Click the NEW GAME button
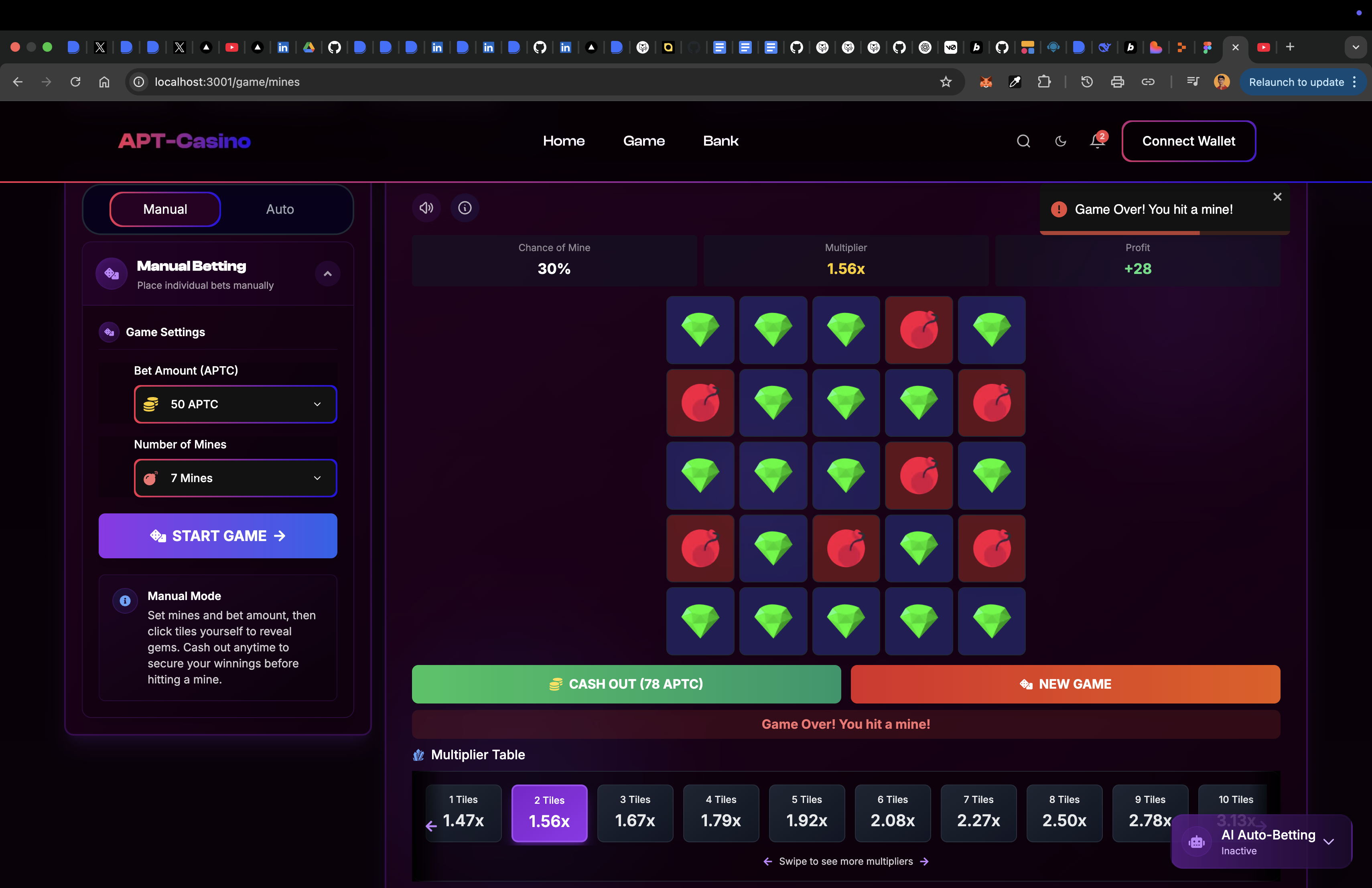Viewport: 1372px width, 888px height. (1065, 684)
